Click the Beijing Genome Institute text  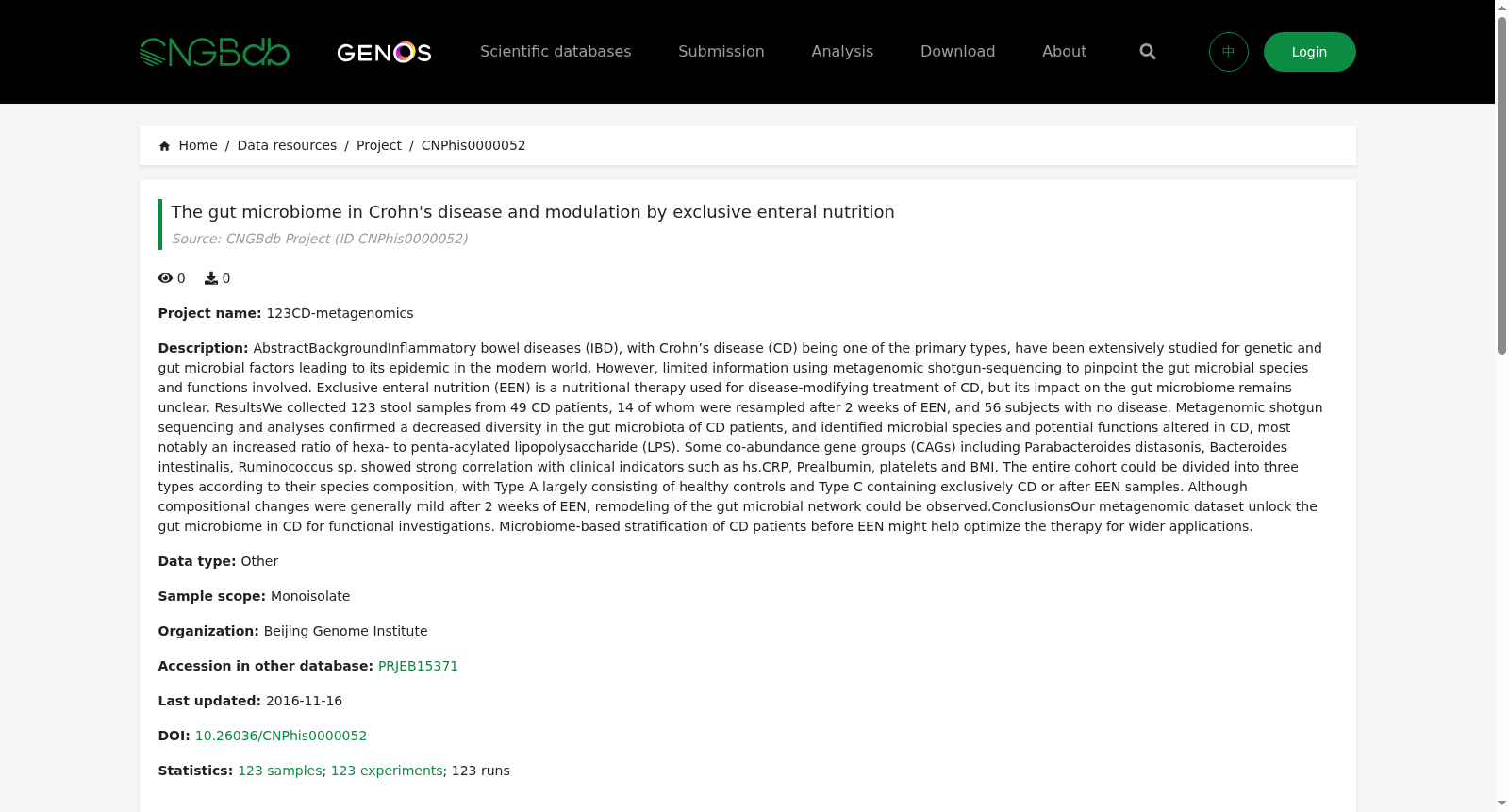[x=345, y=631]
